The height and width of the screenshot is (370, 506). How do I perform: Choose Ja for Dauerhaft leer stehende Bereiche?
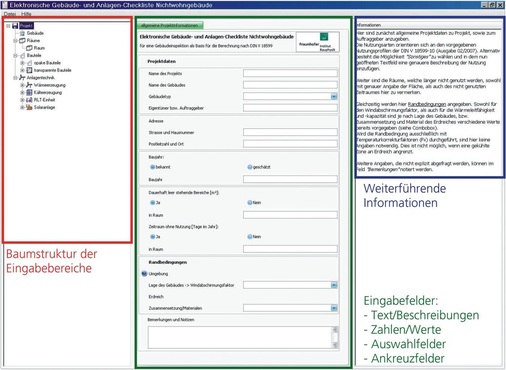point(152,203)
